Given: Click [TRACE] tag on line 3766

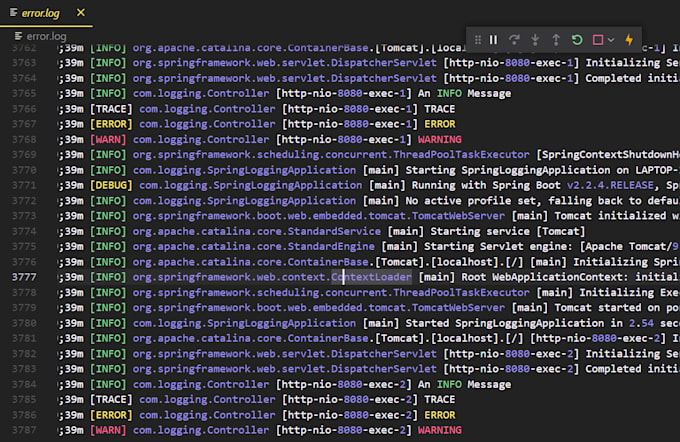Looking at the screenshot, I should (x=111, y=109).
